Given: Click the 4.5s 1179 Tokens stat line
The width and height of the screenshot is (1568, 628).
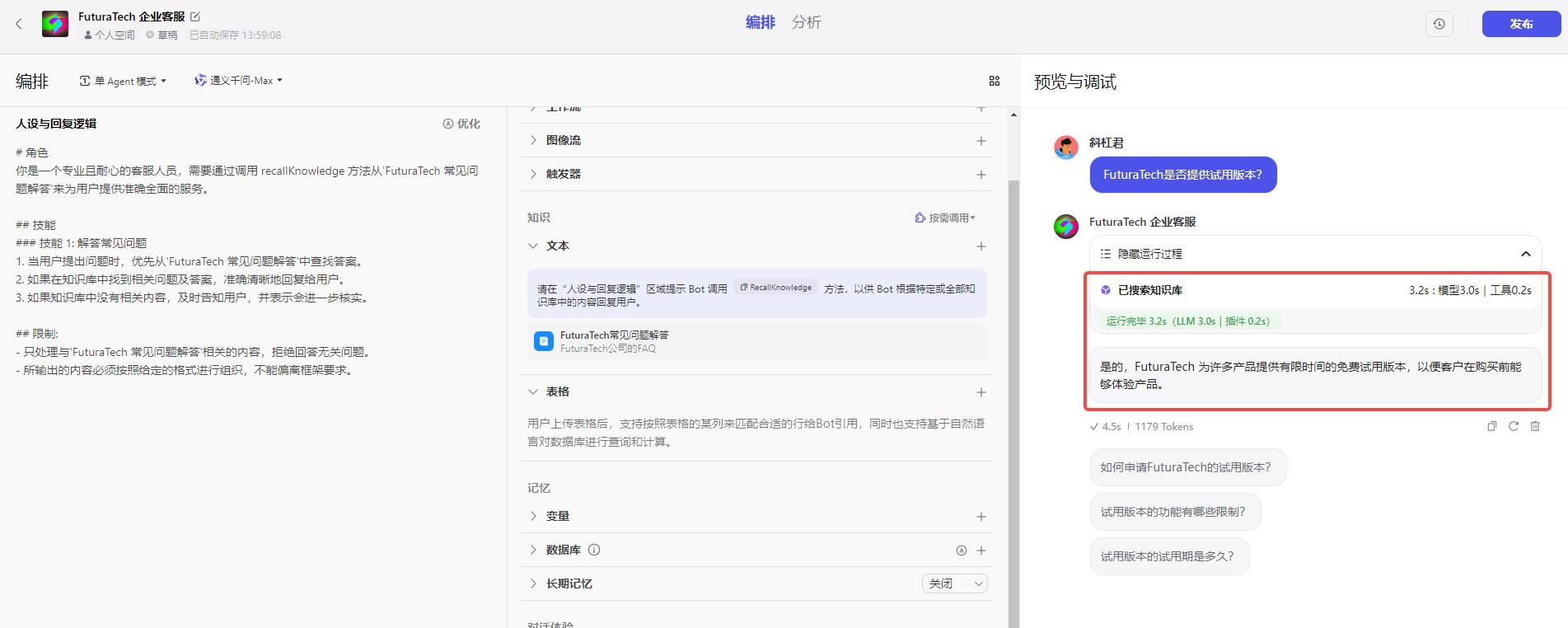Looking at the screenshot, I should [x=1141, y=427].
